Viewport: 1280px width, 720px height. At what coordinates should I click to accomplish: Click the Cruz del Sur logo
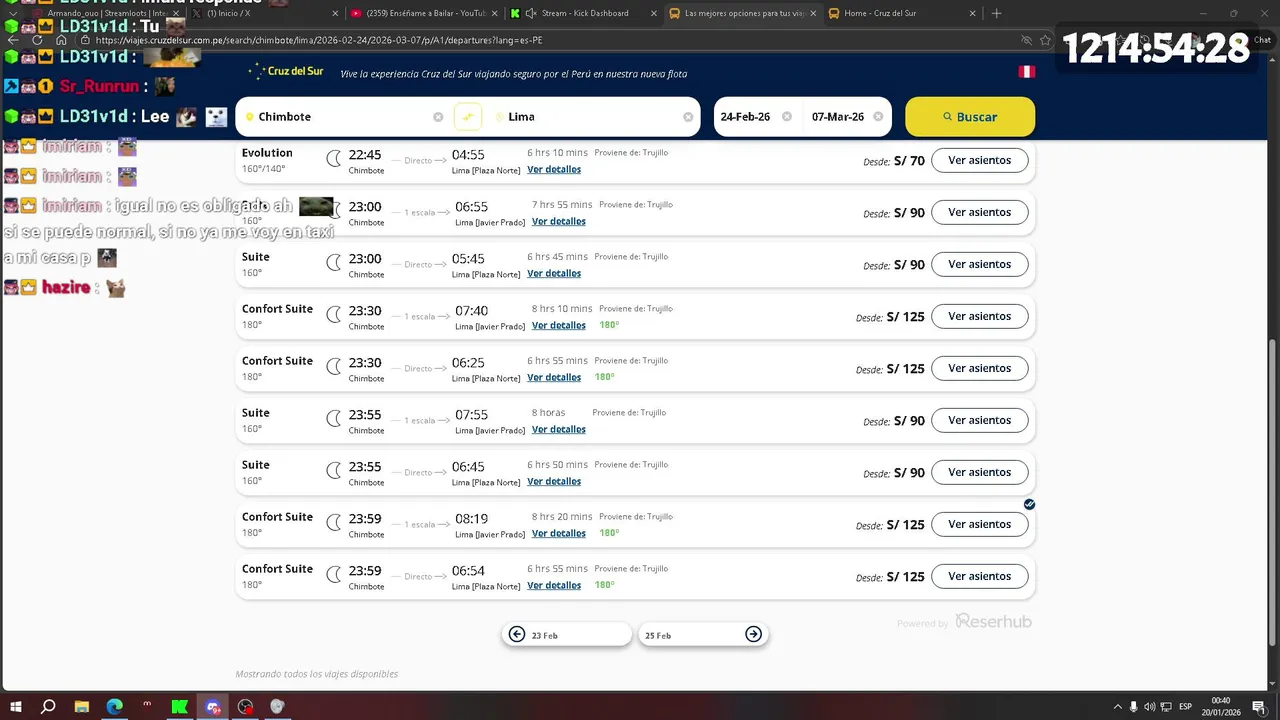pos(286,72)
